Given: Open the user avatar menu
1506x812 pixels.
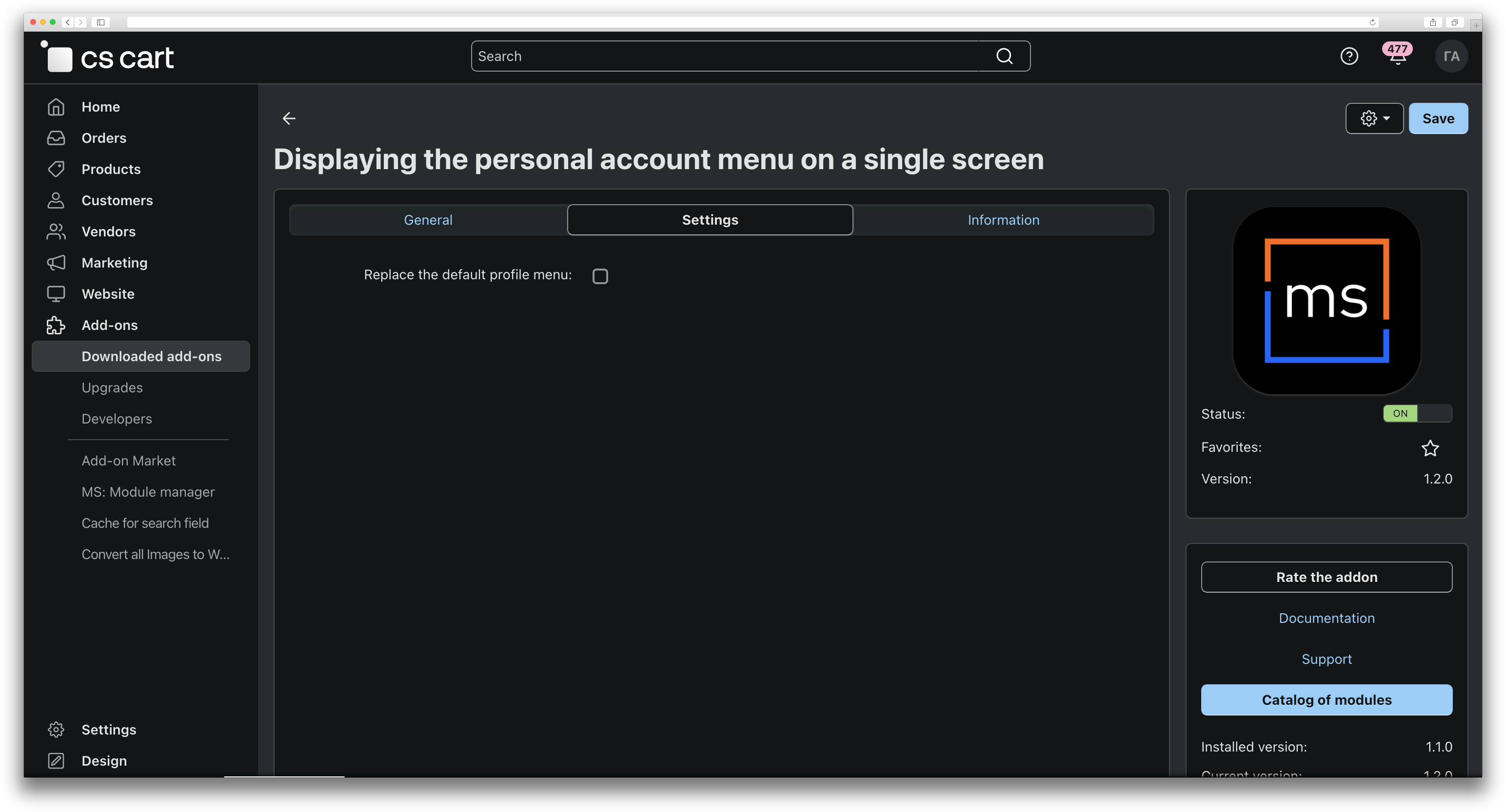Looking at the screenshot, I should click(1451, 56).
